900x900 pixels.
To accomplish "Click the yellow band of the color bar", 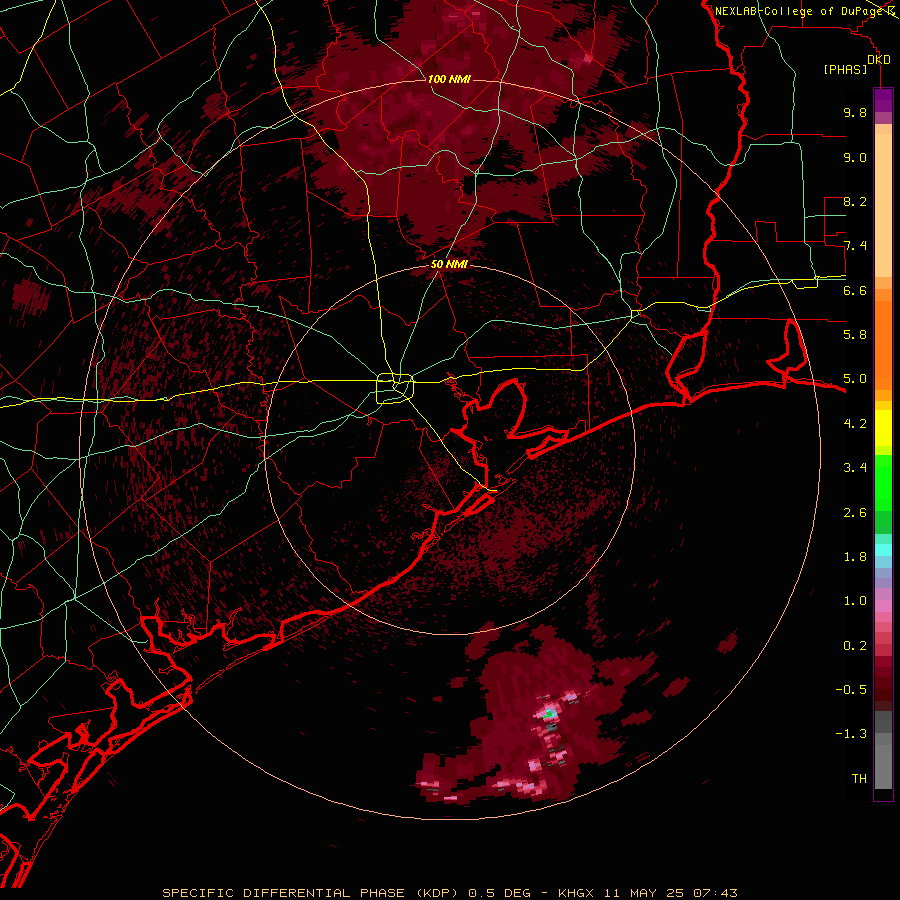I will point(883,428).
